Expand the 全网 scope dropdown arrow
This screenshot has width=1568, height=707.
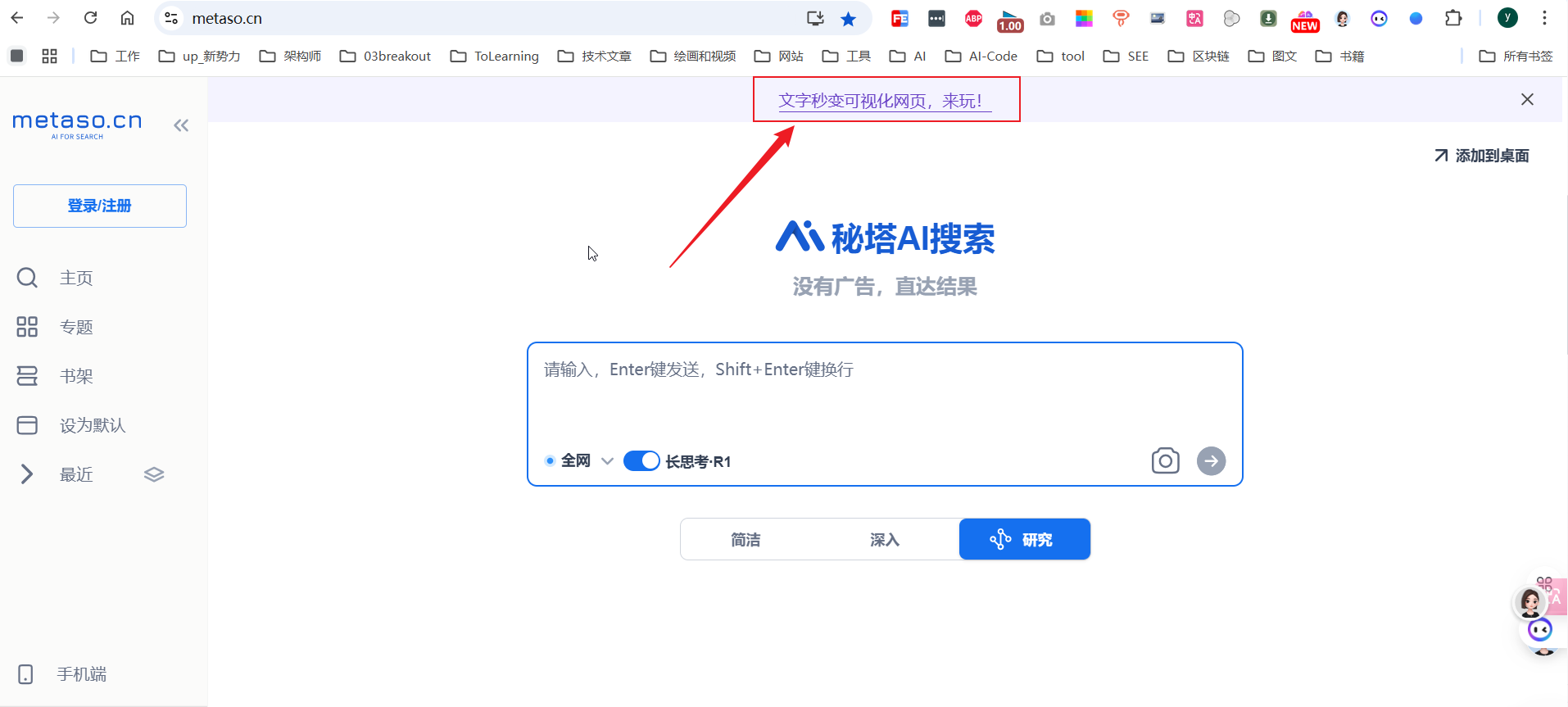coord(607,460)
